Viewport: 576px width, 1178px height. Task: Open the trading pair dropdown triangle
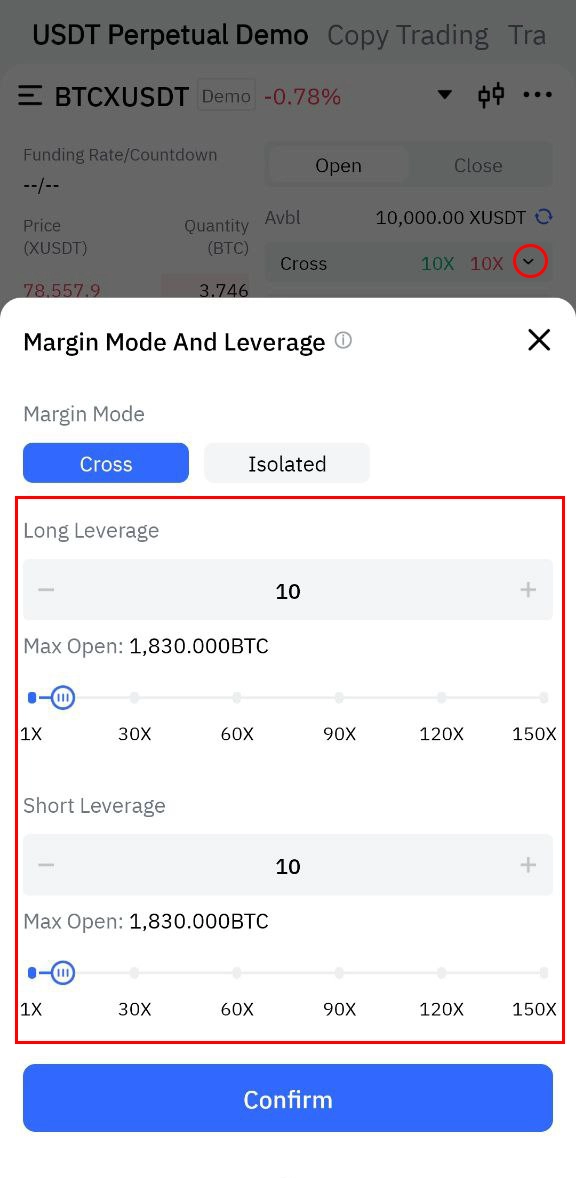(x=445, y=95)
